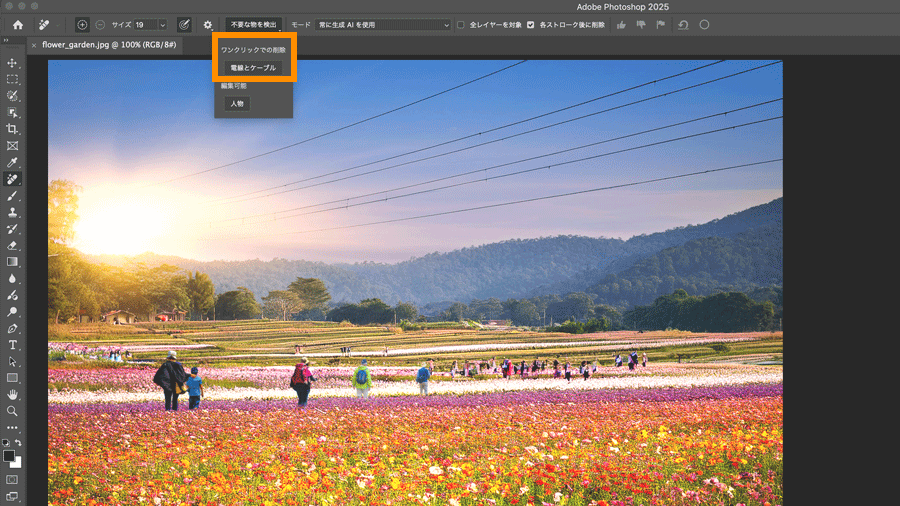Click the circle apply icon in options bar

pyautogui.click(x=704, y=25)
